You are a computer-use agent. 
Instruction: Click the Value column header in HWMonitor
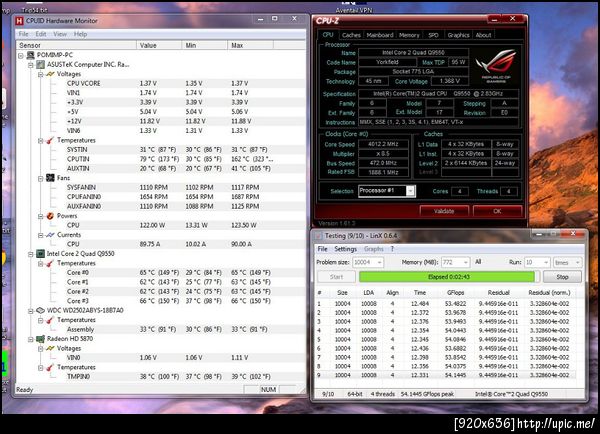coord(159,45)
